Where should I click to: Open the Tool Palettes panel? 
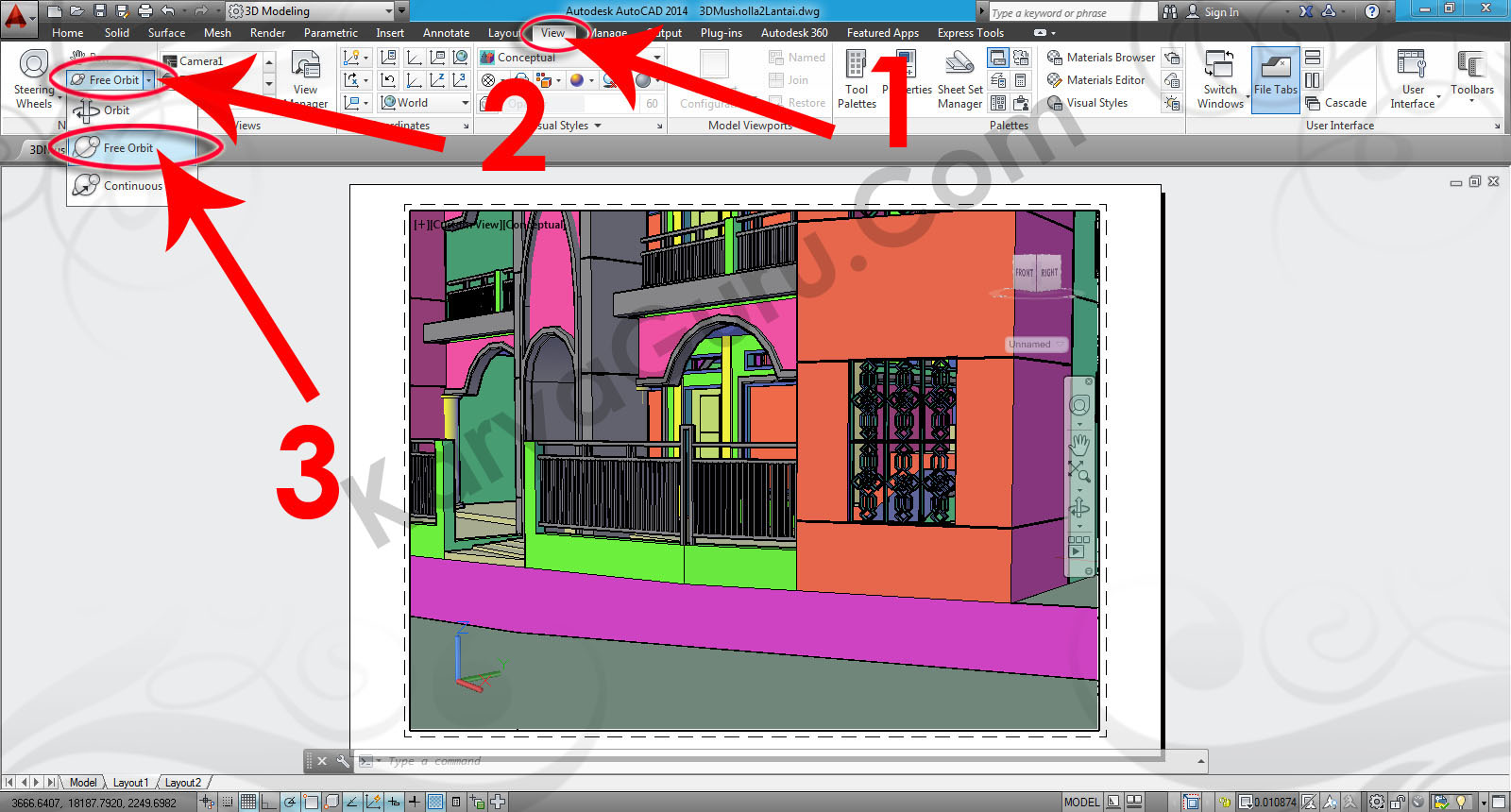point(857,79)
